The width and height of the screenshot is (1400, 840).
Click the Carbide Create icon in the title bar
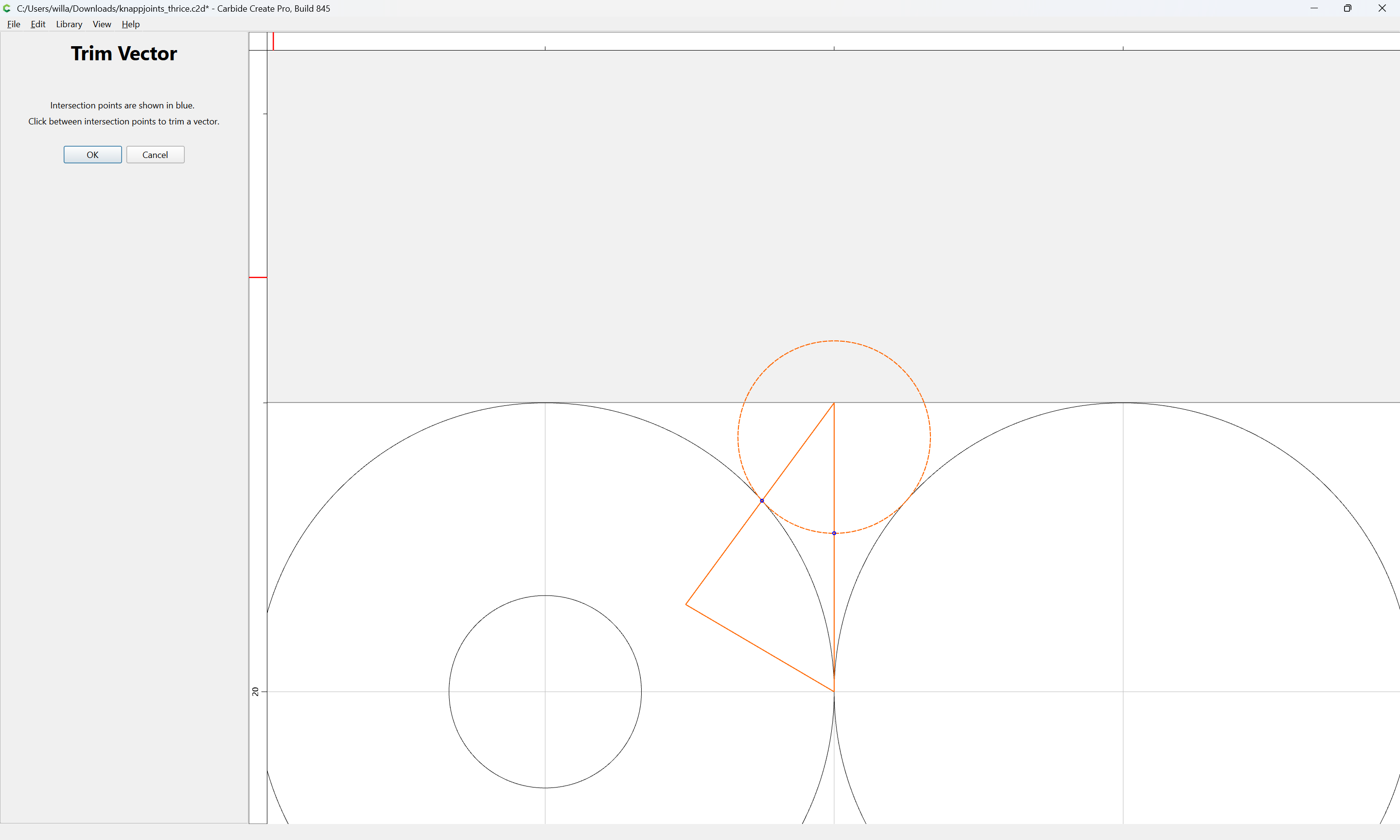pos(7,8)
